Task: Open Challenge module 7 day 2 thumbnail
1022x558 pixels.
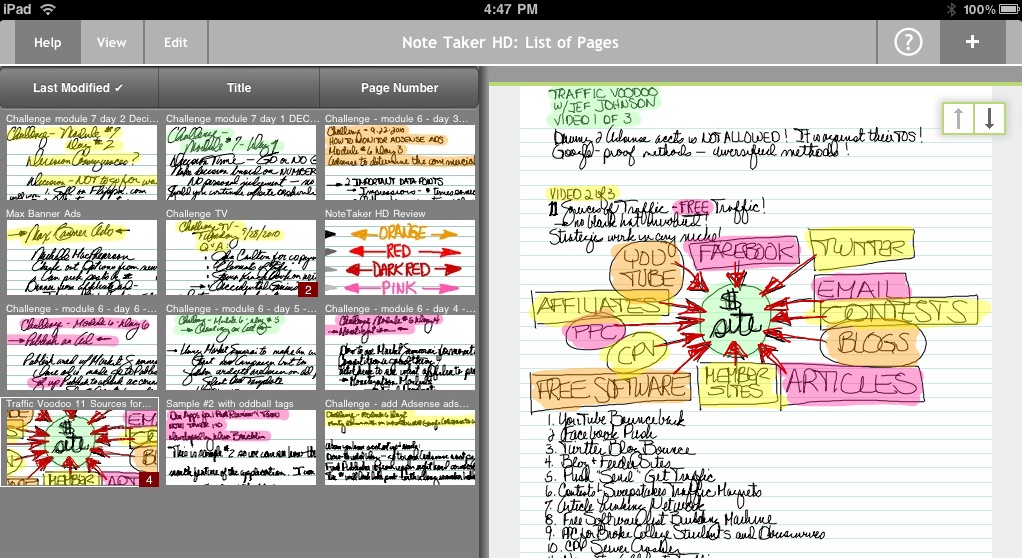Action: coord(81,162)
